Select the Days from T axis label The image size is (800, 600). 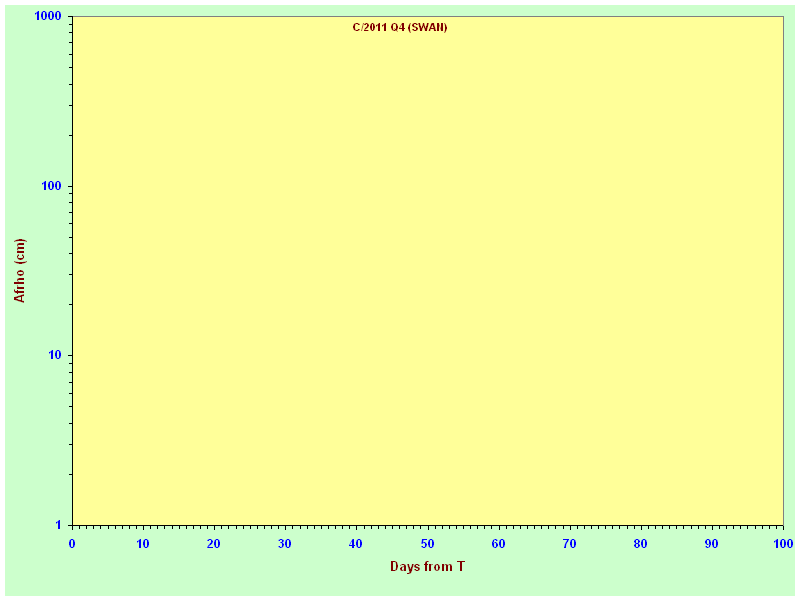click(x=428, y=566)
